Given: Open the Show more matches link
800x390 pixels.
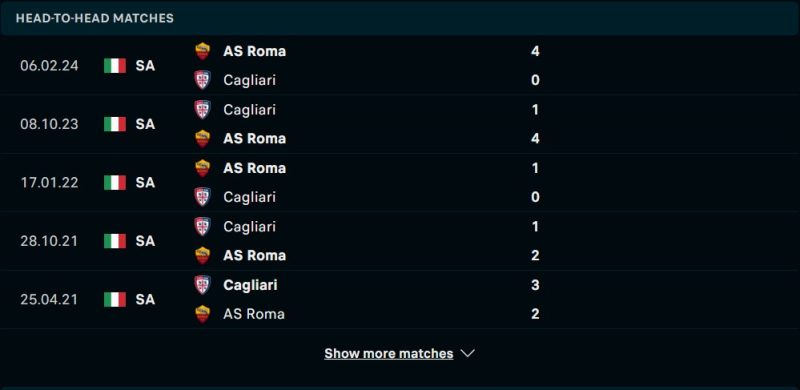Looking at the screenshot, I should (x=389, y=353).
